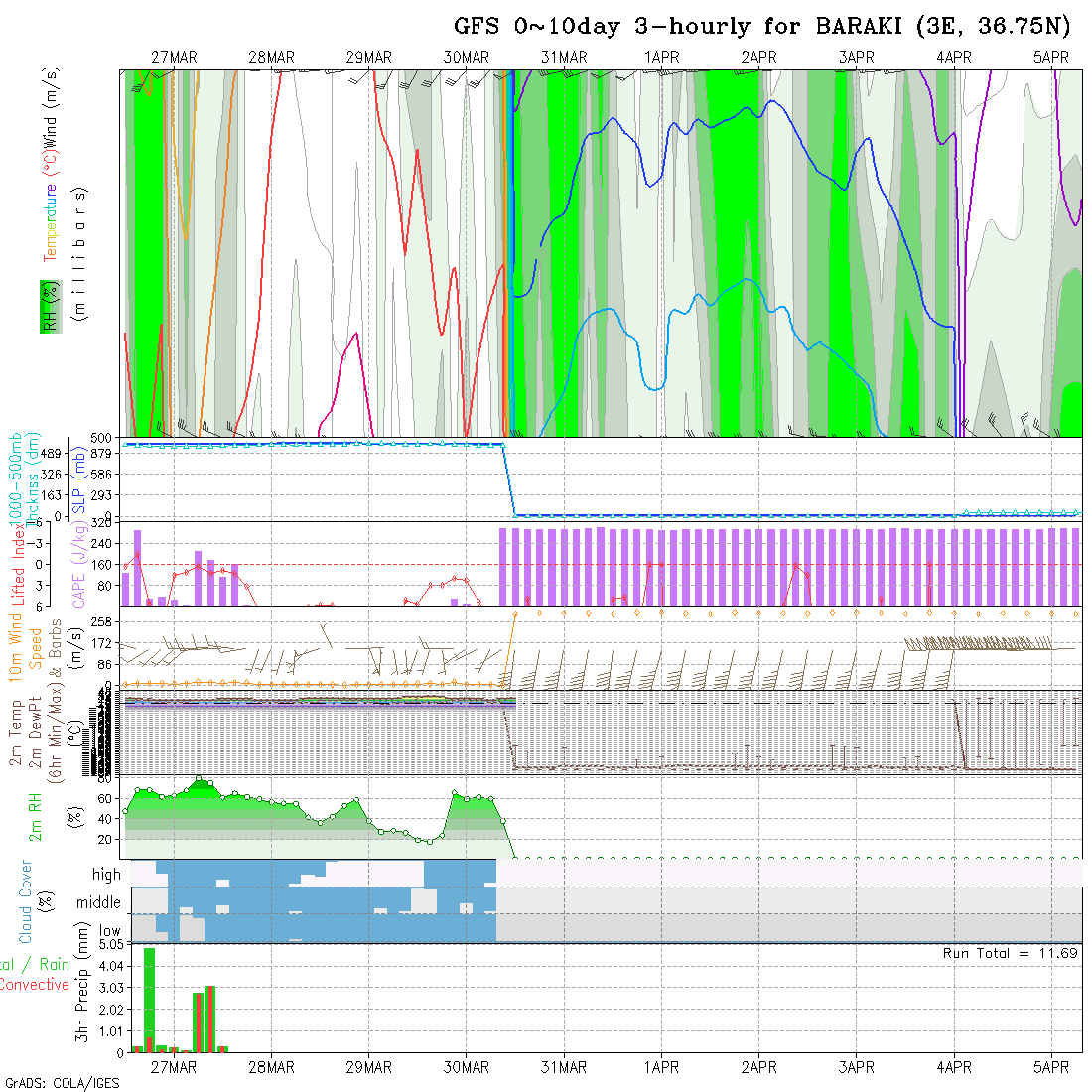
Task: Click the 5APR label on the bottom axis
Action: coord(1051,1067)
